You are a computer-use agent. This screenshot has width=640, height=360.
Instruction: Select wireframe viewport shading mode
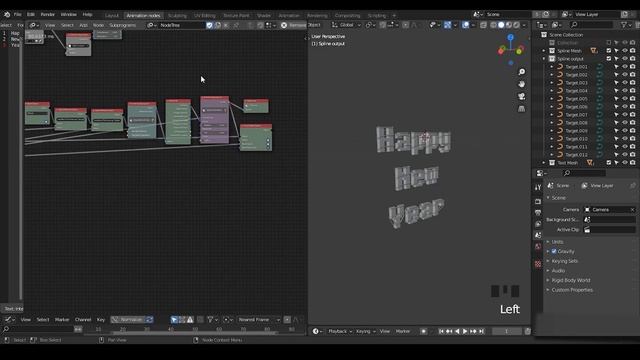pos(493,25)
